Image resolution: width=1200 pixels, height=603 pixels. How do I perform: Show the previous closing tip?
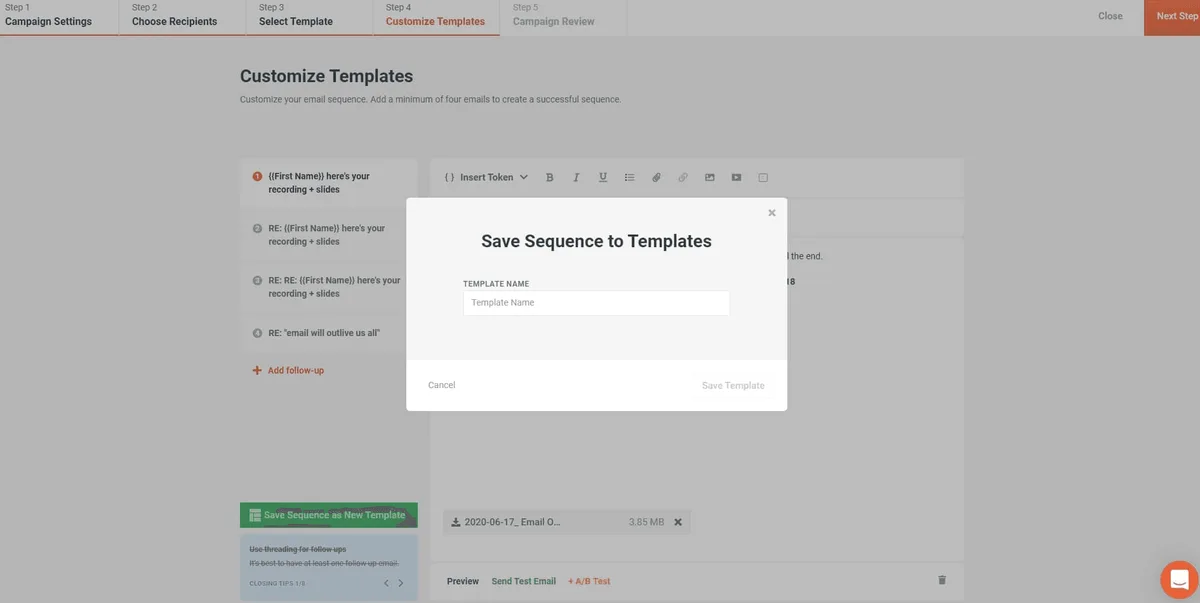tap(386, 582)
